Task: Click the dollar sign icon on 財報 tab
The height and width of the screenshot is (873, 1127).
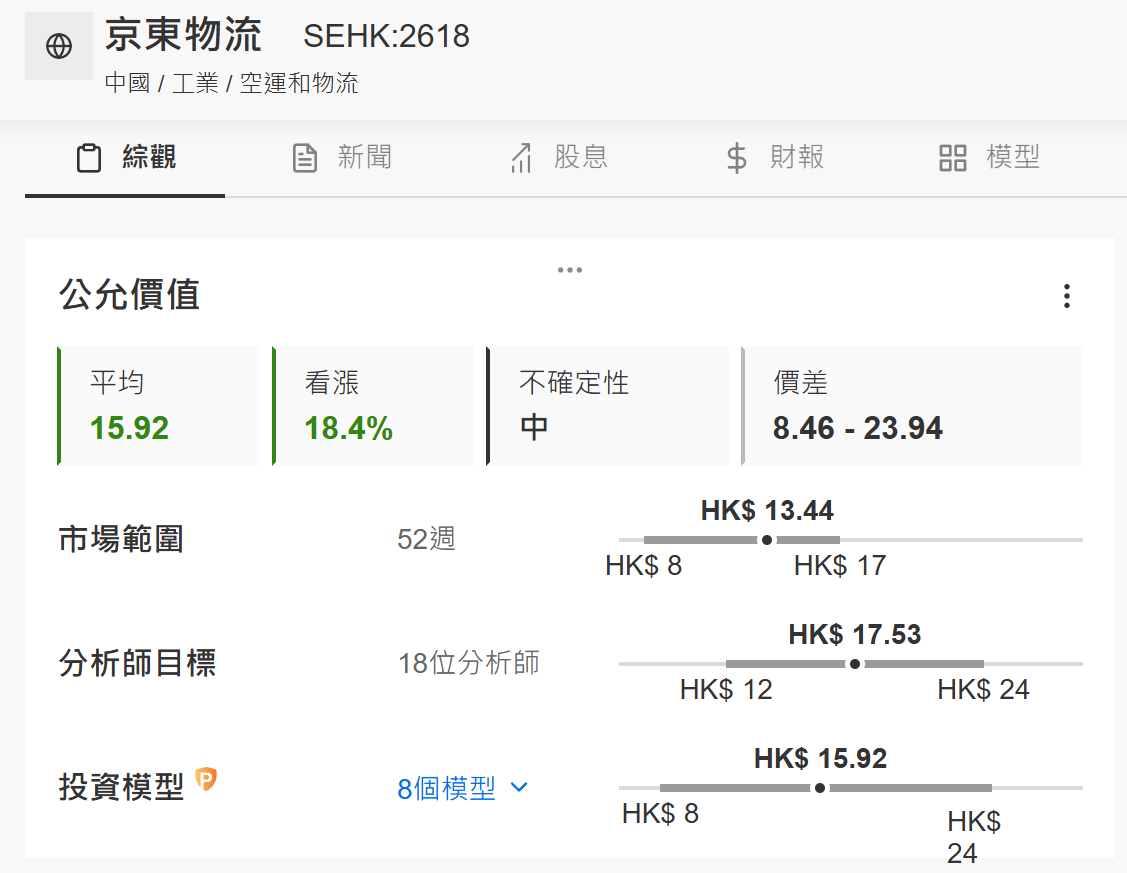Action: 737,158
